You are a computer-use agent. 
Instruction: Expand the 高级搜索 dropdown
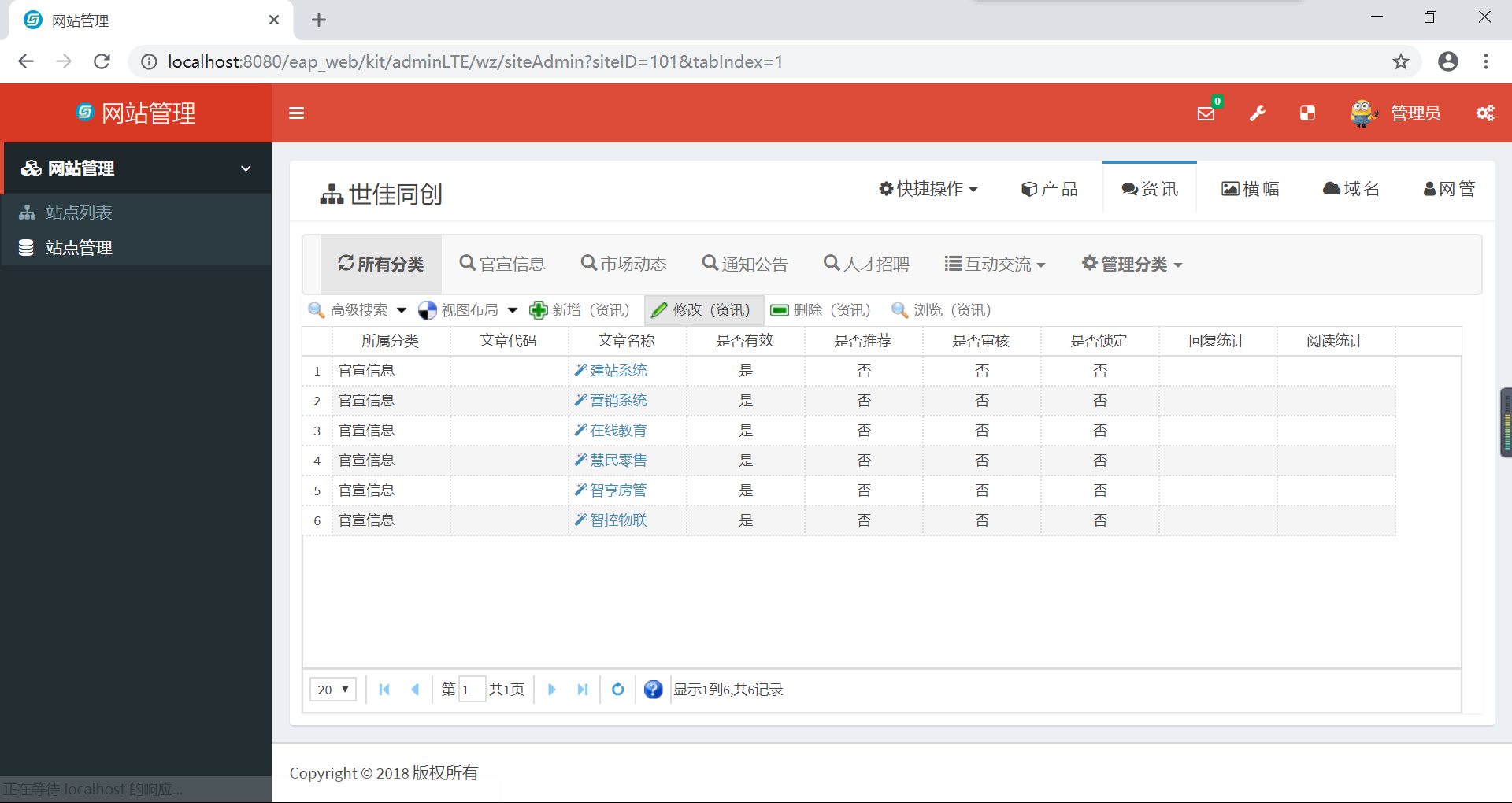pos(357,309)
